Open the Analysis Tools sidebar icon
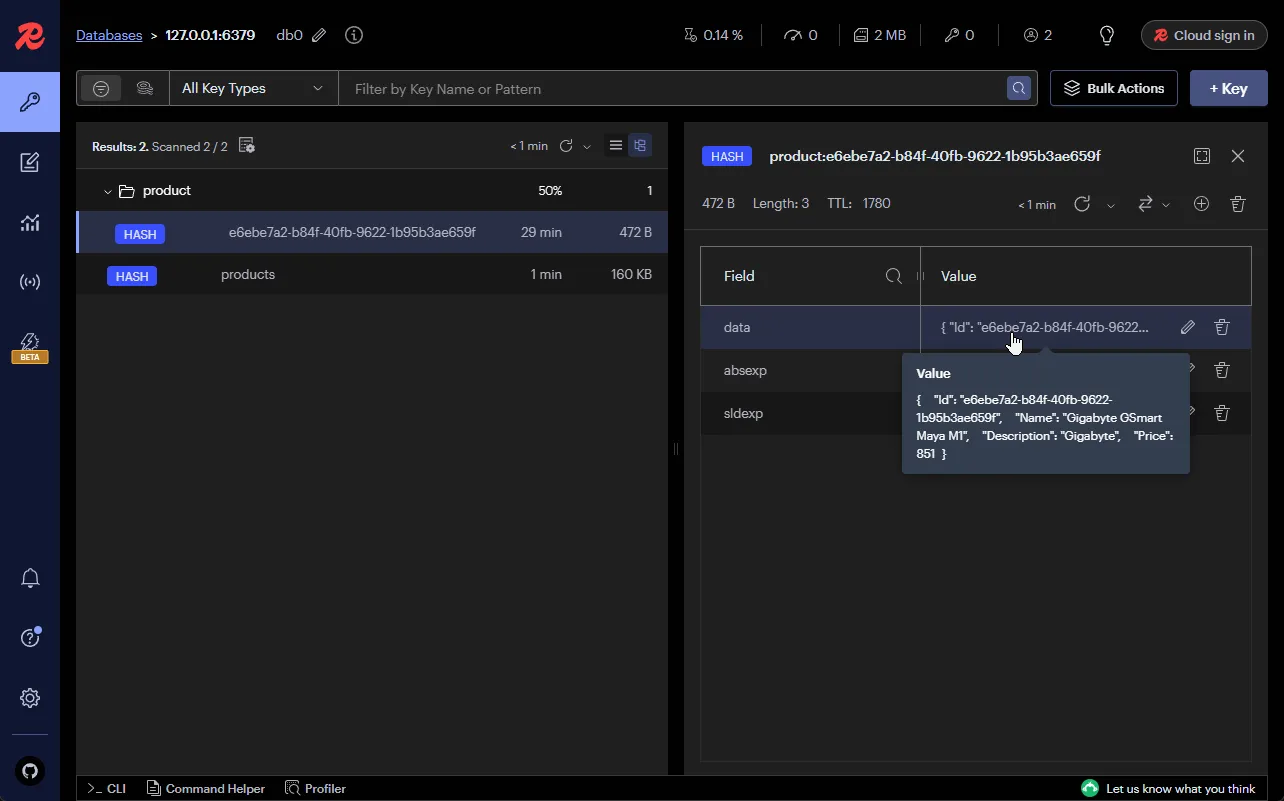 (x=30, y=222)
